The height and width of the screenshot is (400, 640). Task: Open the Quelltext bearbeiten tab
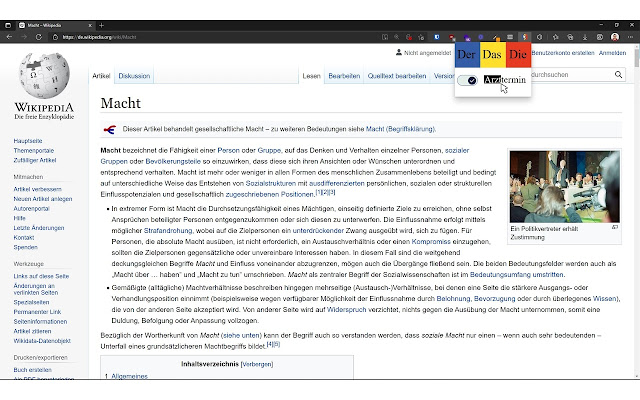click(397, 76)
